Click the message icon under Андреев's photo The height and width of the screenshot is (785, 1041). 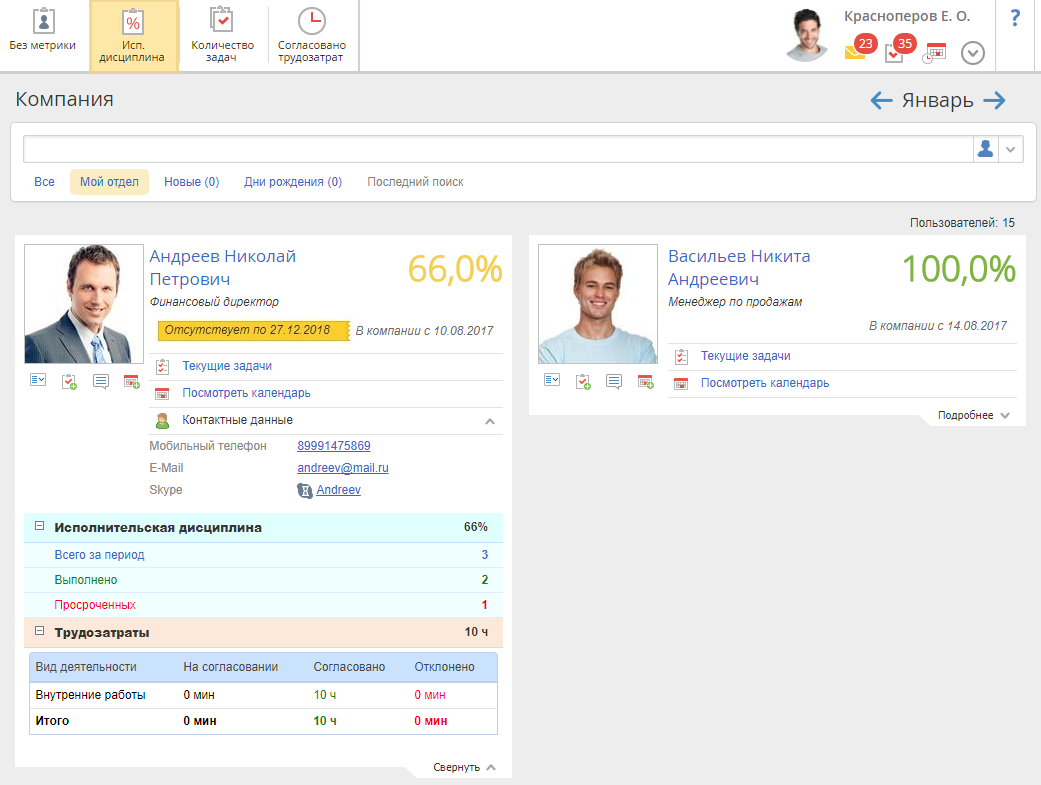[101, 381]
